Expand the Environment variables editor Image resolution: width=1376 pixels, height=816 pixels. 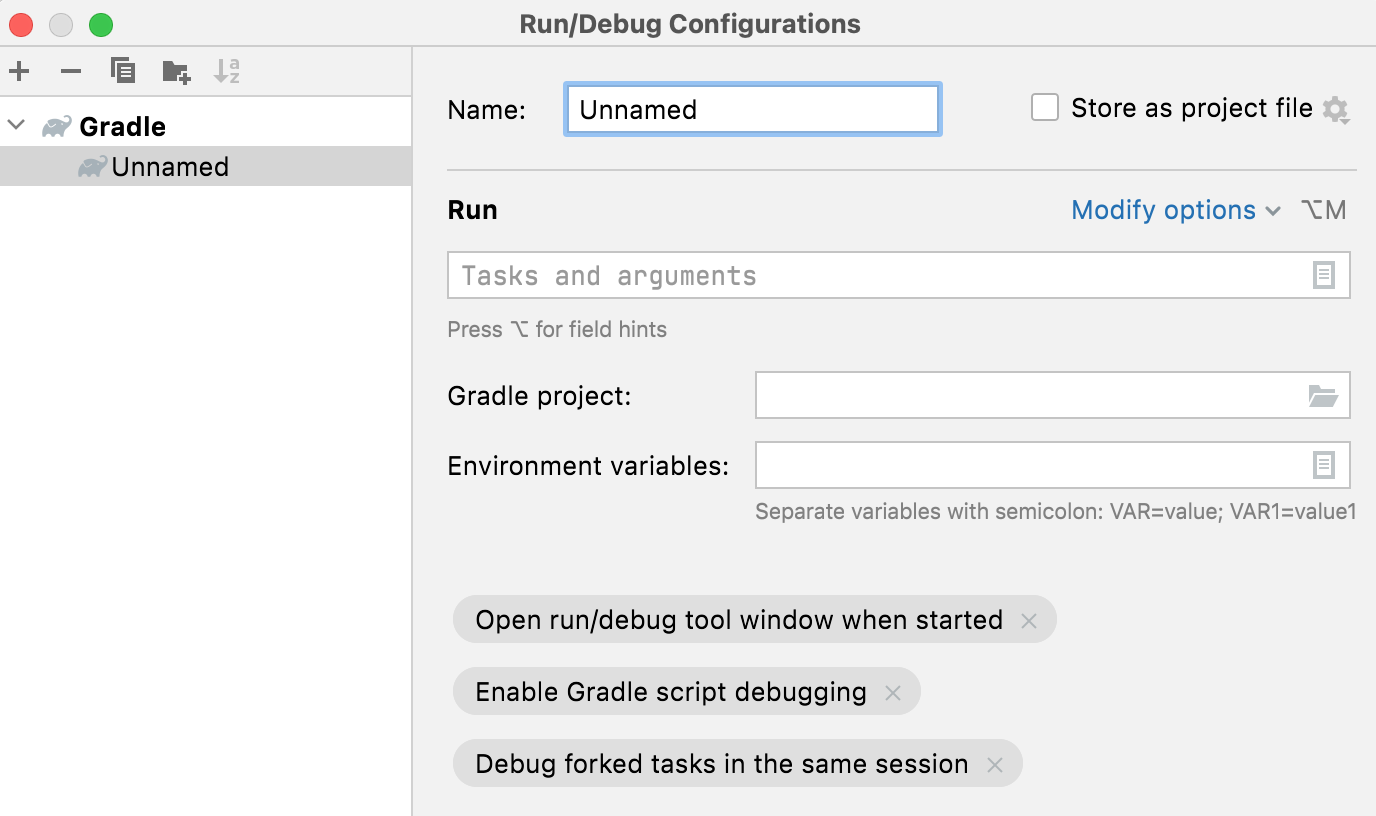coord(1324,465)
